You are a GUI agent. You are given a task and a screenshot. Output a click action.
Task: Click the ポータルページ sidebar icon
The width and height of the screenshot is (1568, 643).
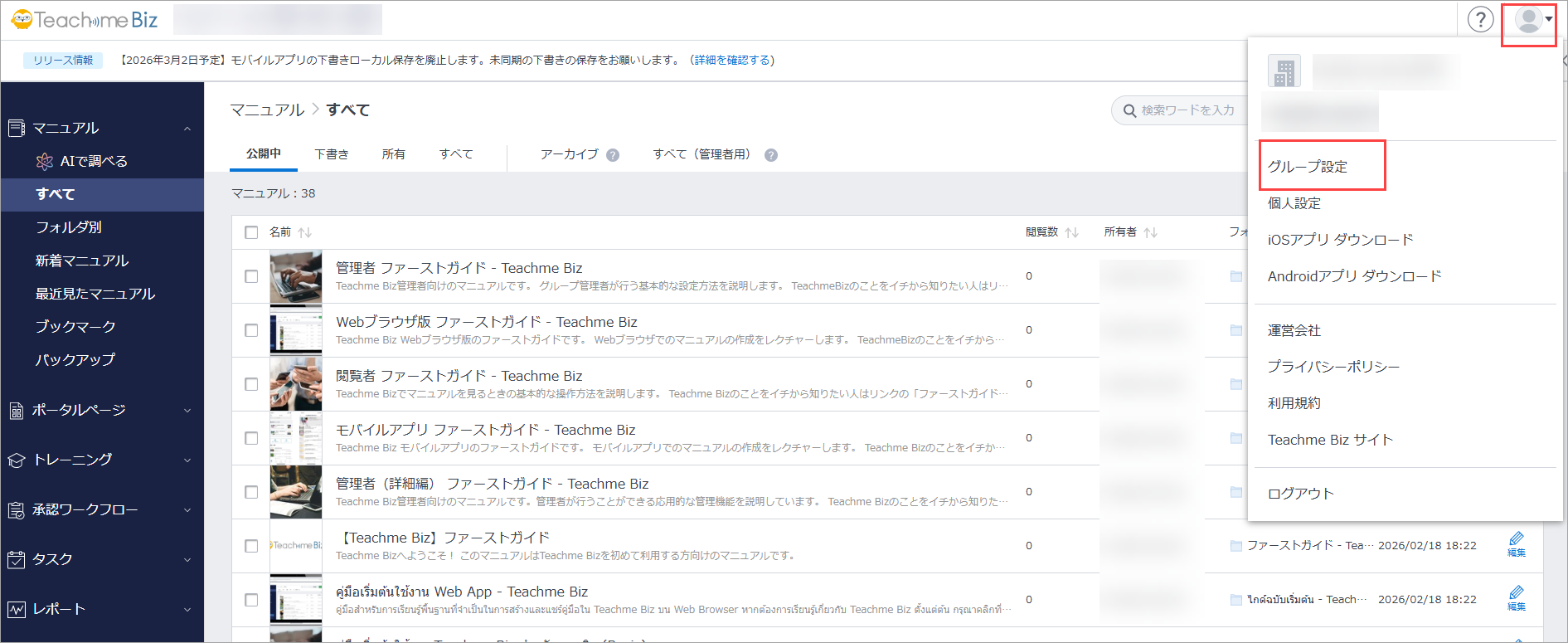[x=17, y=410]
